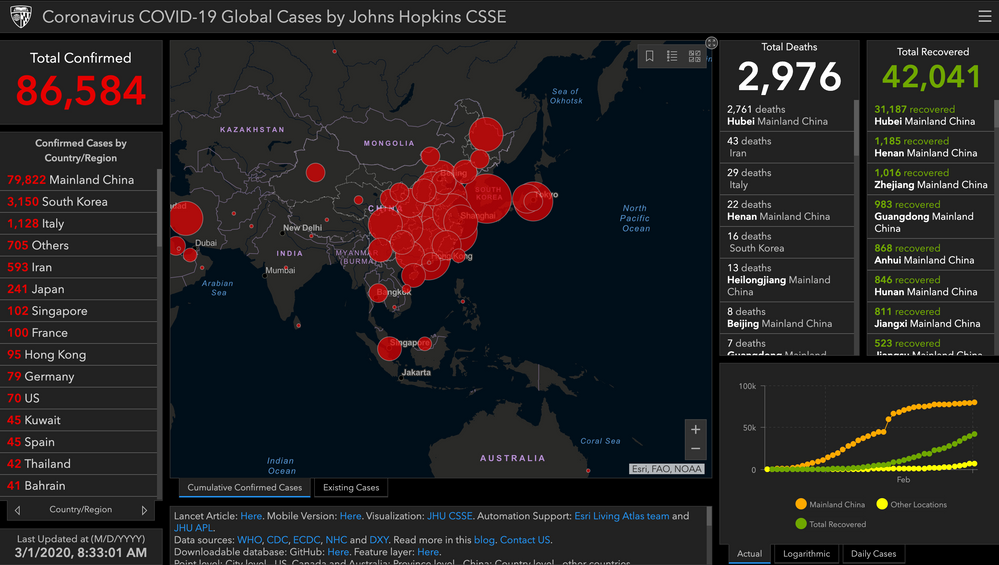Select the Actual chart tab
Screen dimensions: 999x565
pyautogui.click(x=749, y=554)
